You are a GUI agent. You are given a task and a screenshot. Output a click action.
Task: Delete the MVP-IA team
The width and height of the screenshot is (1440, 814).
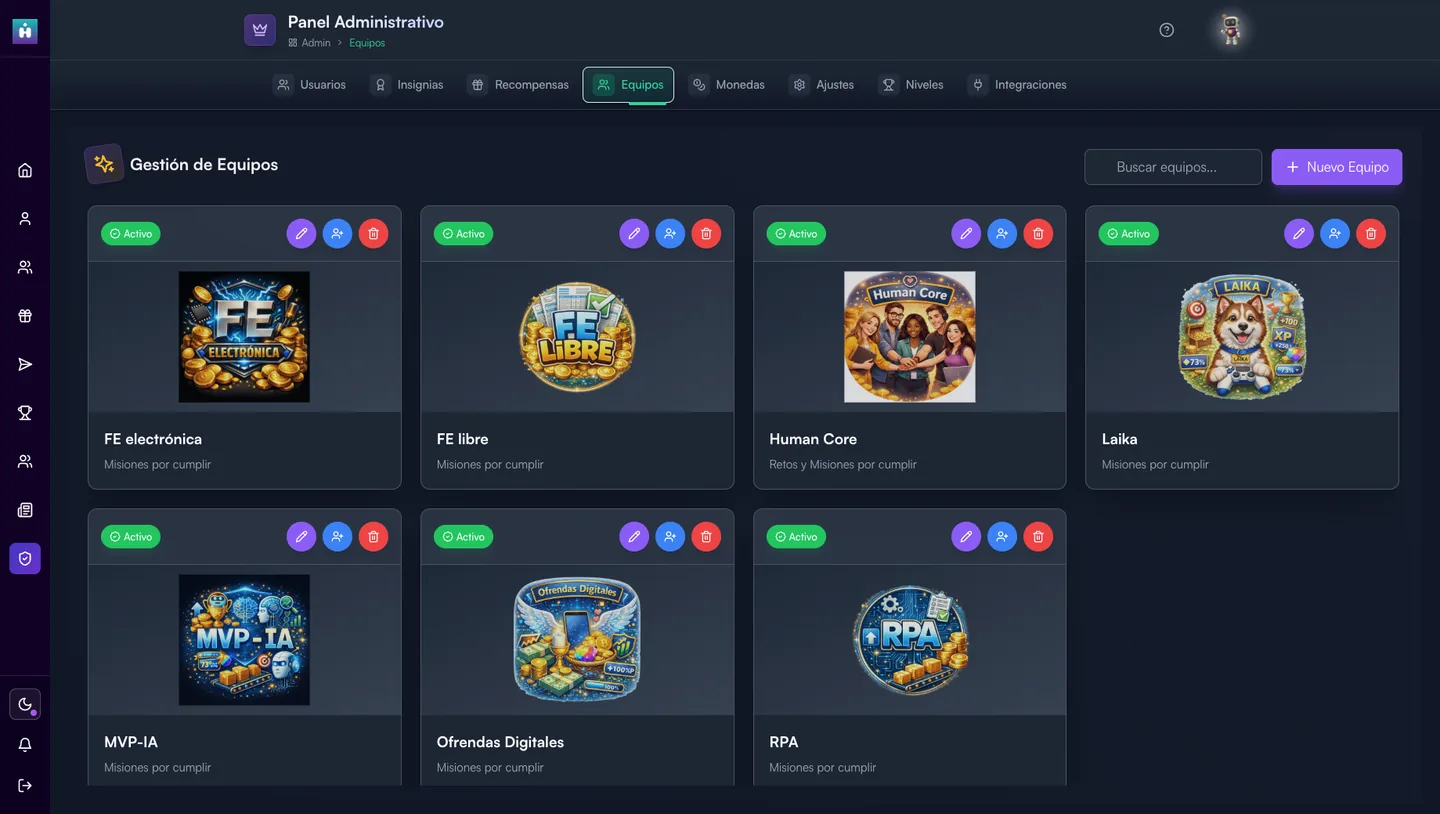(373, 537)
